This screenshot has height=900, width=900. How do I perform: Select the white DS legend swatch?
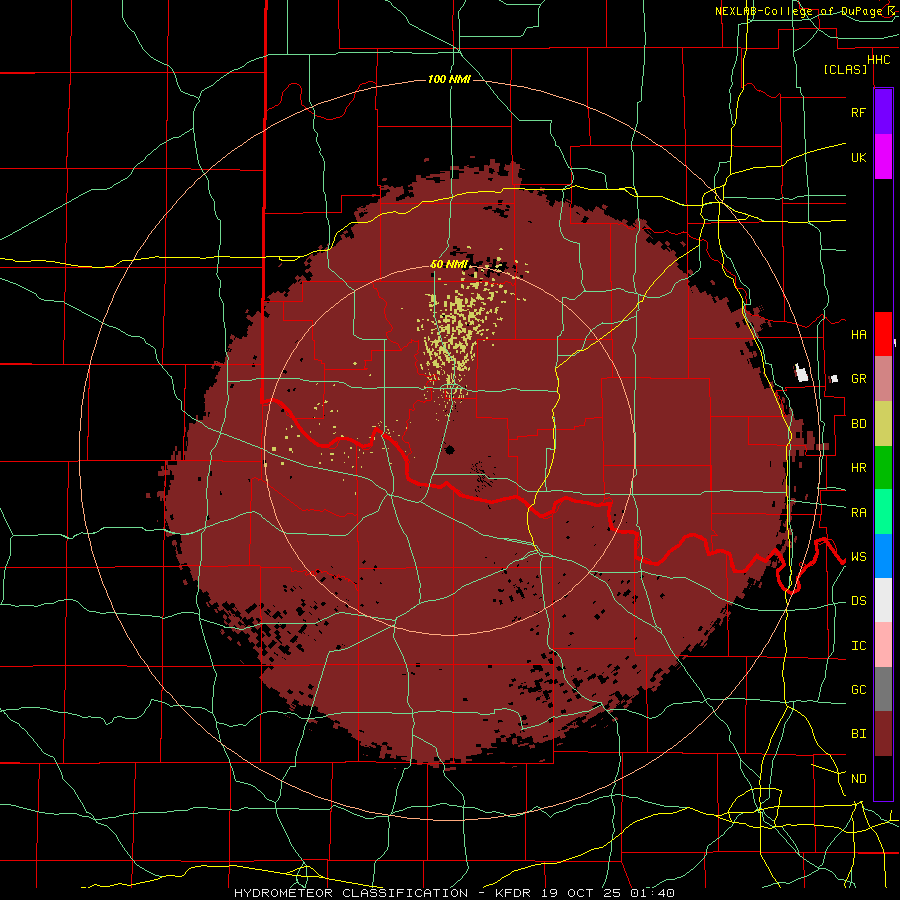(x=883, y=600)
